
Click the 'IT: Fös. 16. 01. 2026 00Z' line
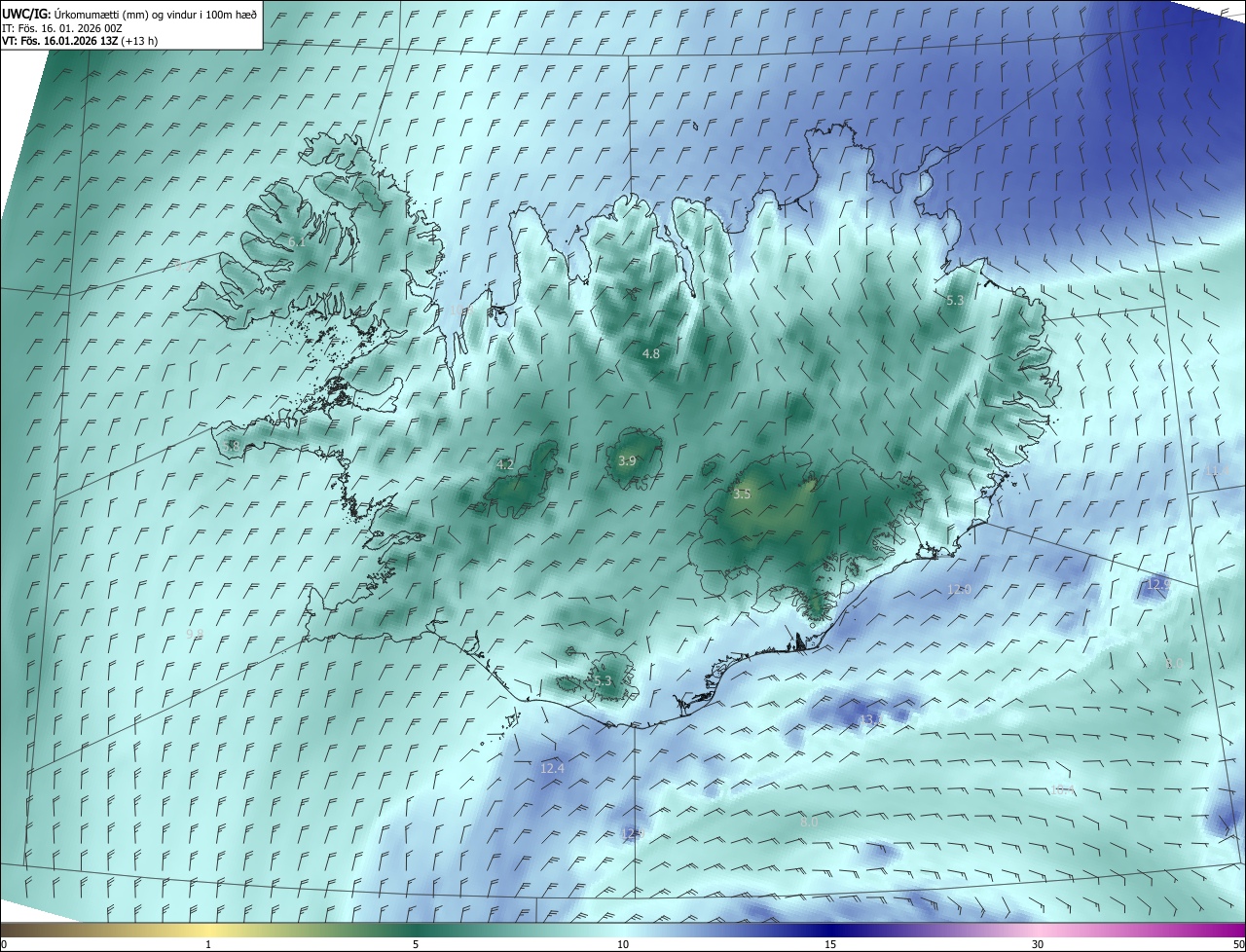pos(61,28)
